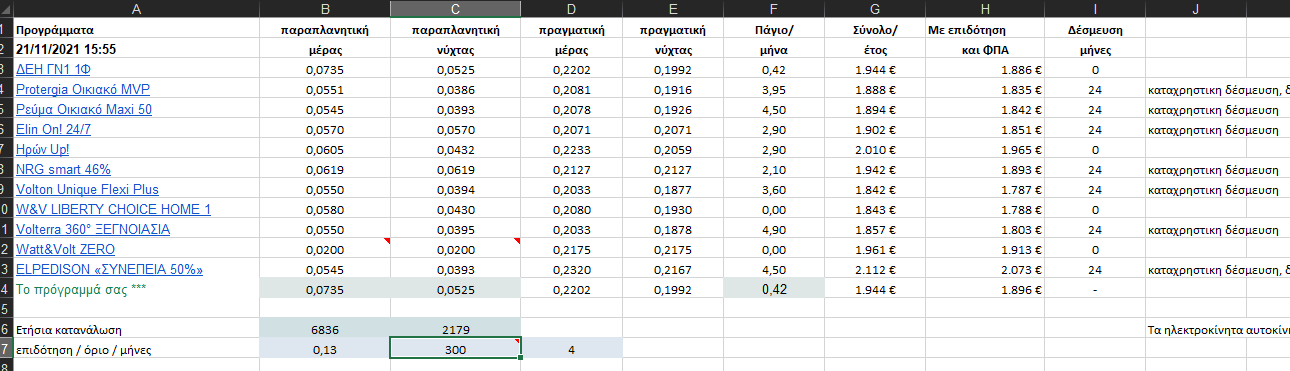
Task: Select the months cell containing 4
Action: [x=571, y=348]
